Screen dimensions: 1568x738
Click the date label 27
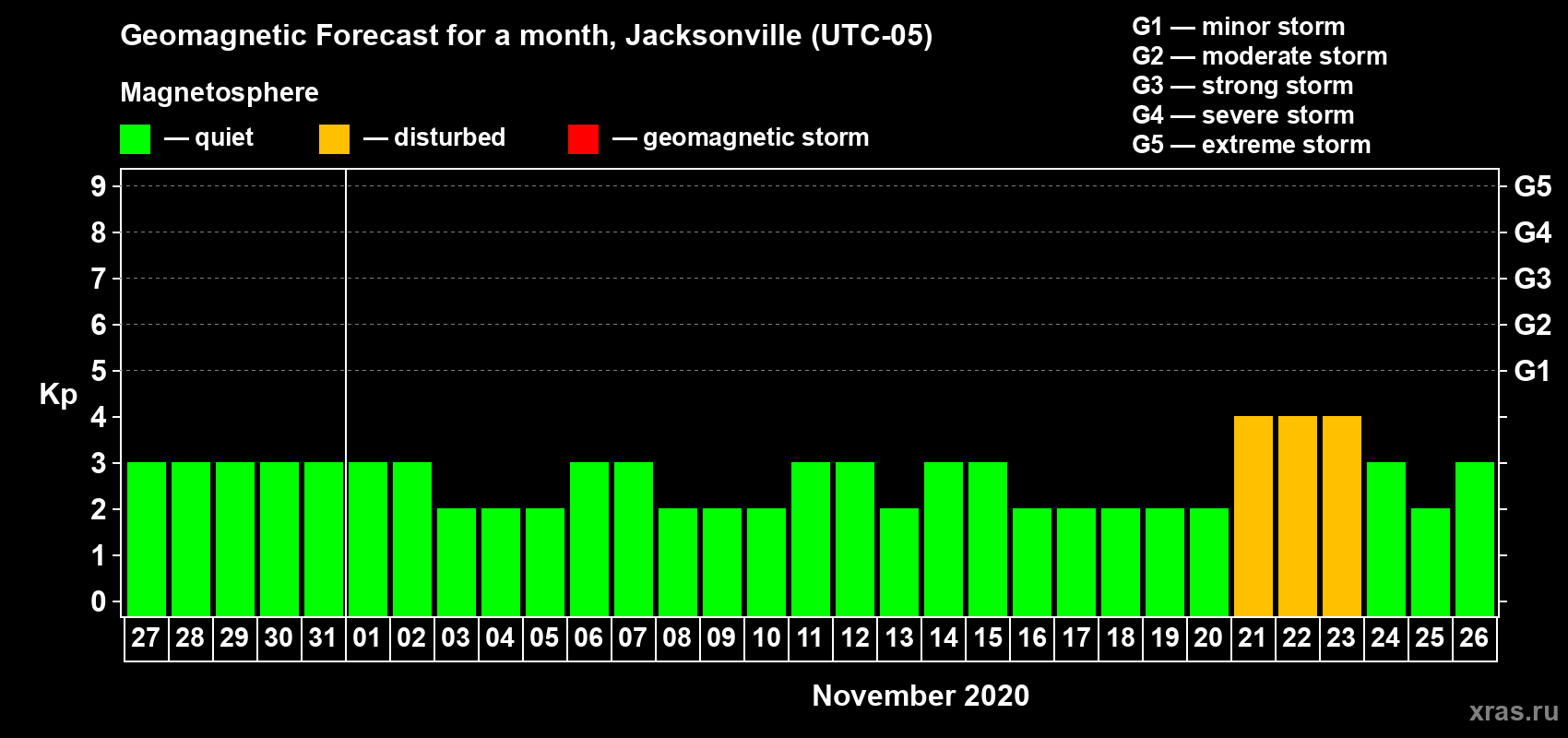(146, 637)
